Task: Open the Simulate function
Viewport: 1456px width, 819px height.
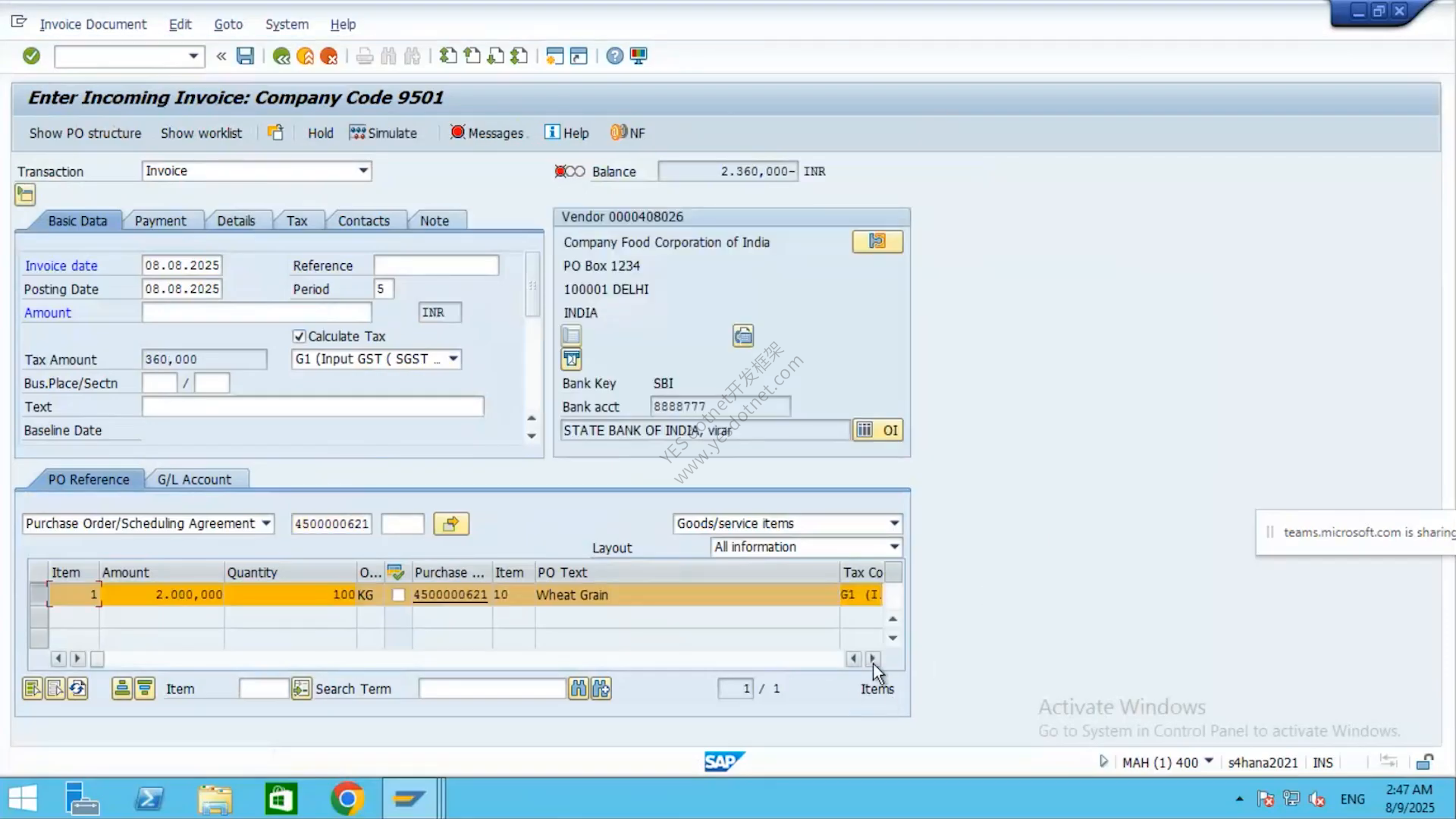Action: tap(383, 133)
